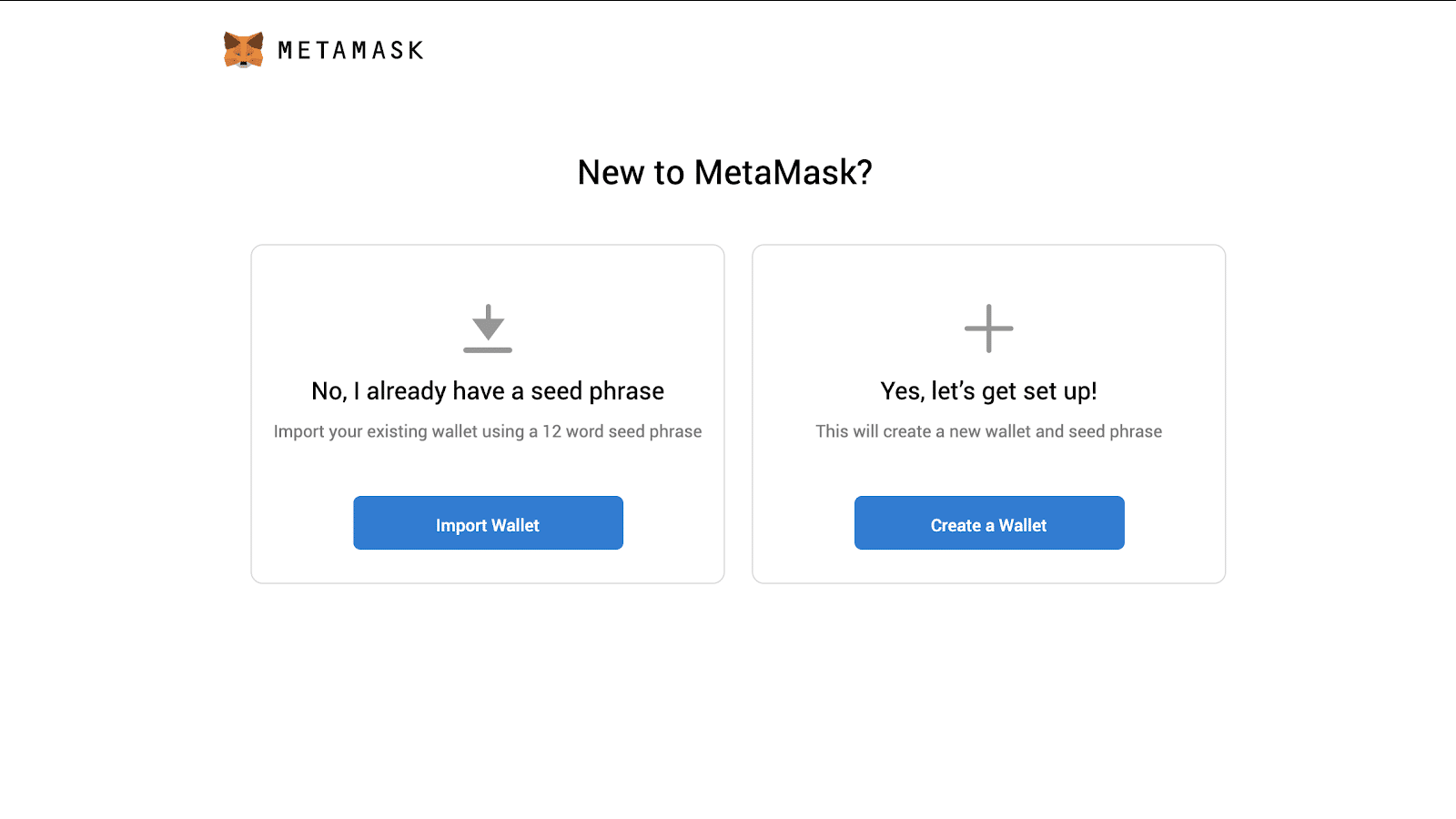Click the letter K in METAMASK wordmark
This screenshot has height=819, width=1456.
coord(416,51)
